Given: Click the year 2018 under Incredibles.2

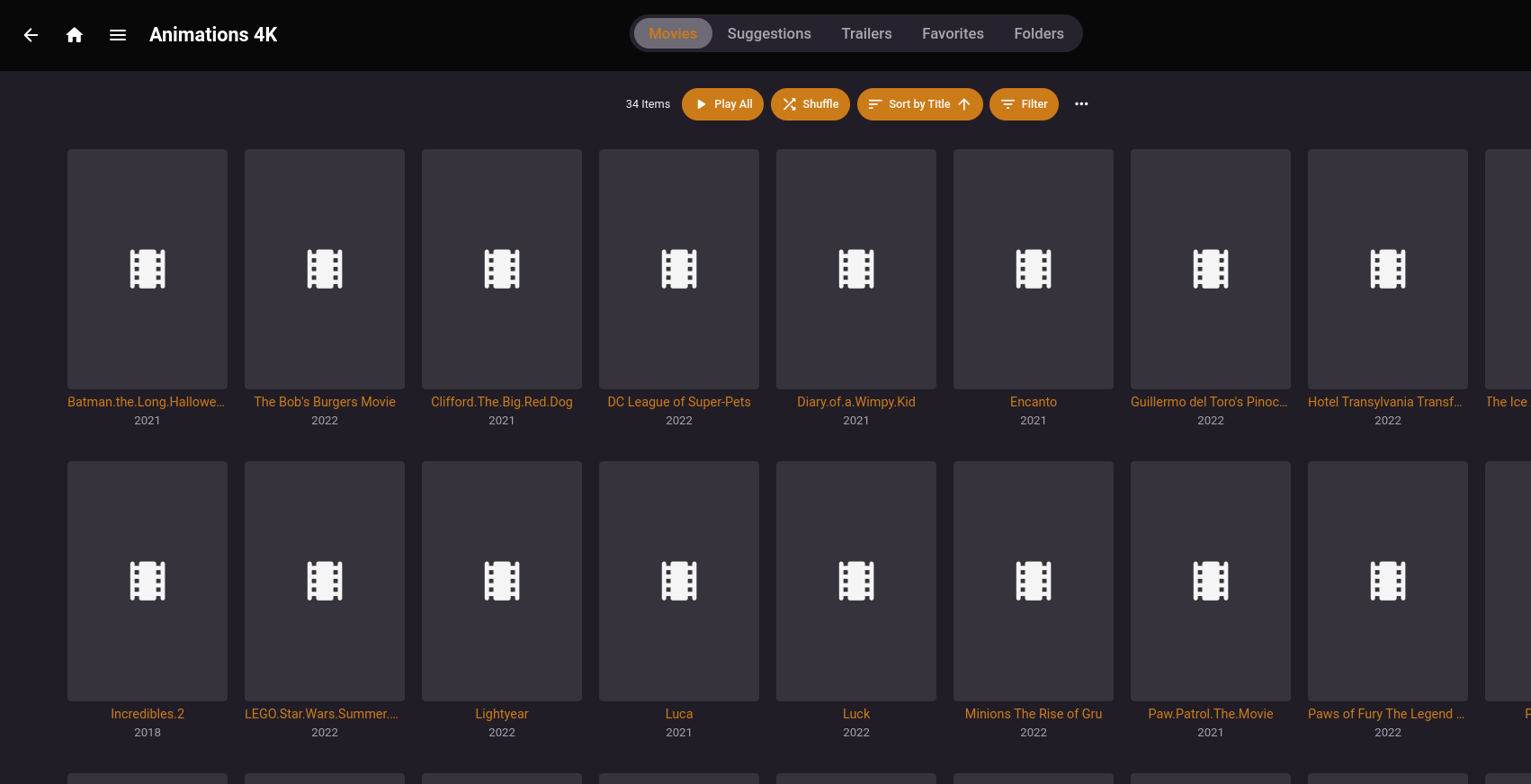Looking at the screenshot, I should pos(148,733).
